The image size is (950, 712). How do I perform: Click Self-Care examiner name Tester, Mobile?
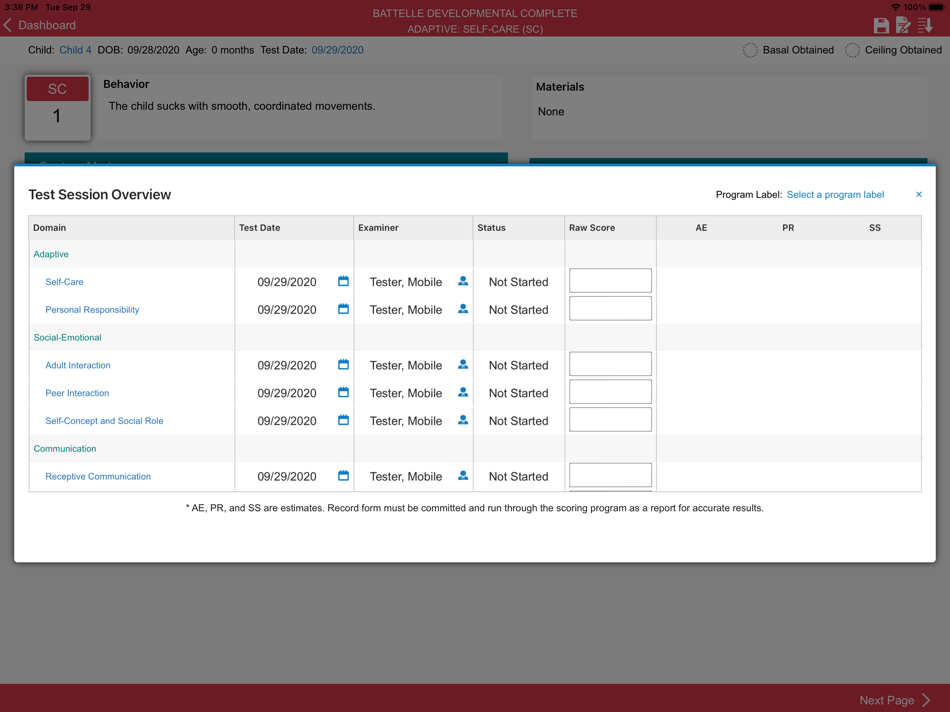coord(406,282)
